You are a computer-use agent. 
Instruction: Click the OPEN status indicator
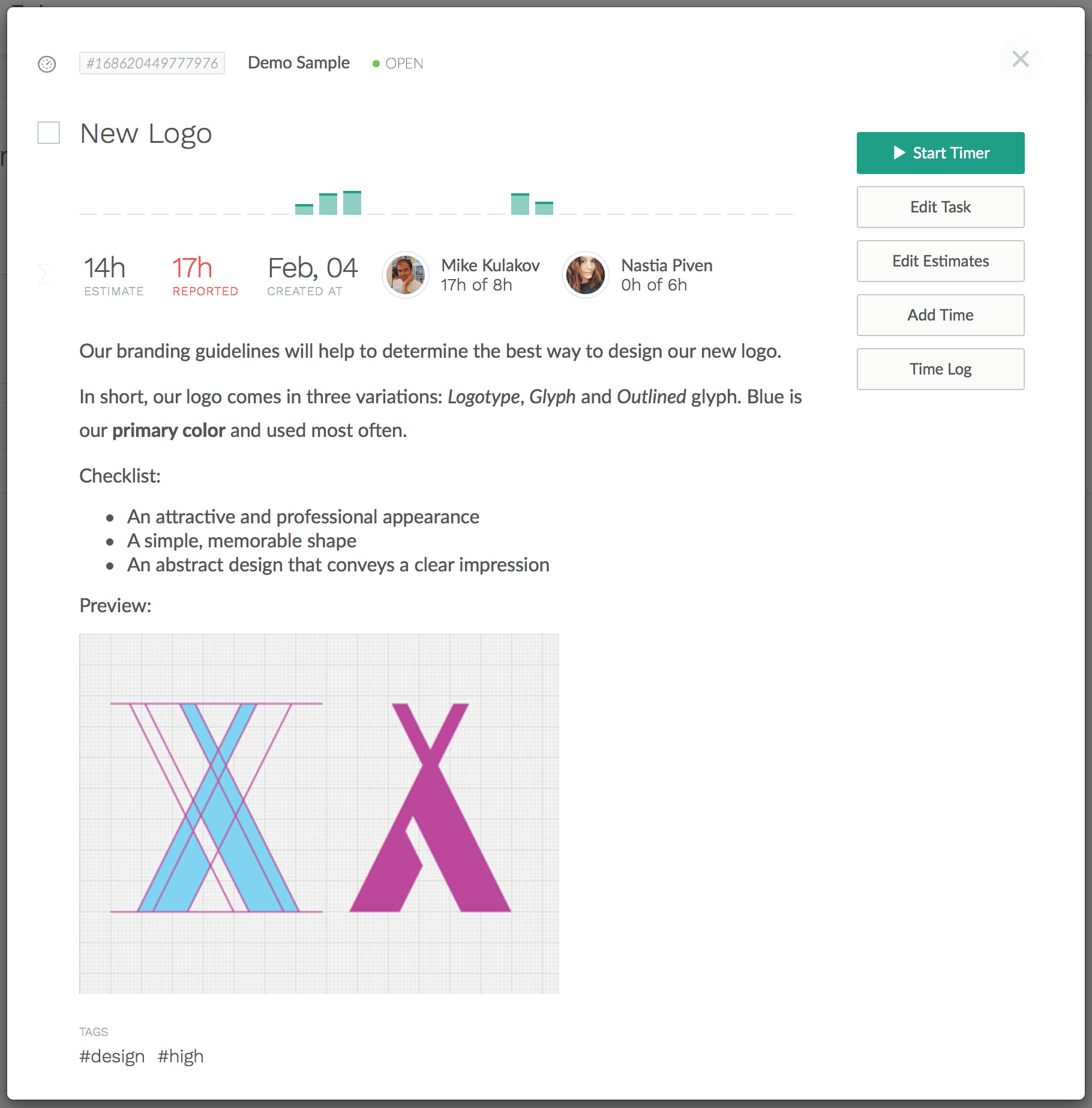(x=398, y=64)
